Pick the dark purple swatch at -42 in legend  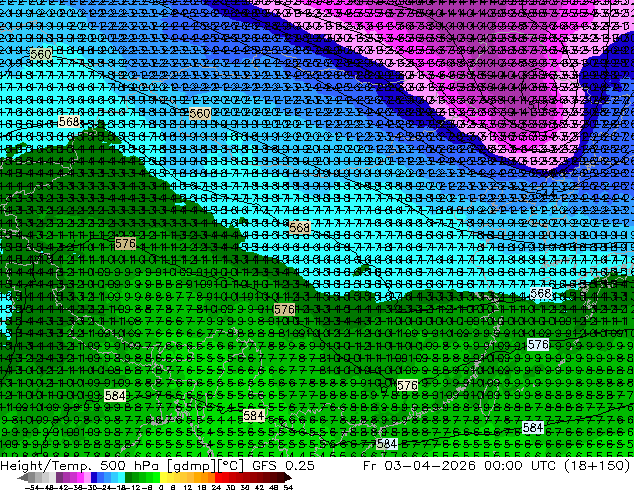coord(59,477)
